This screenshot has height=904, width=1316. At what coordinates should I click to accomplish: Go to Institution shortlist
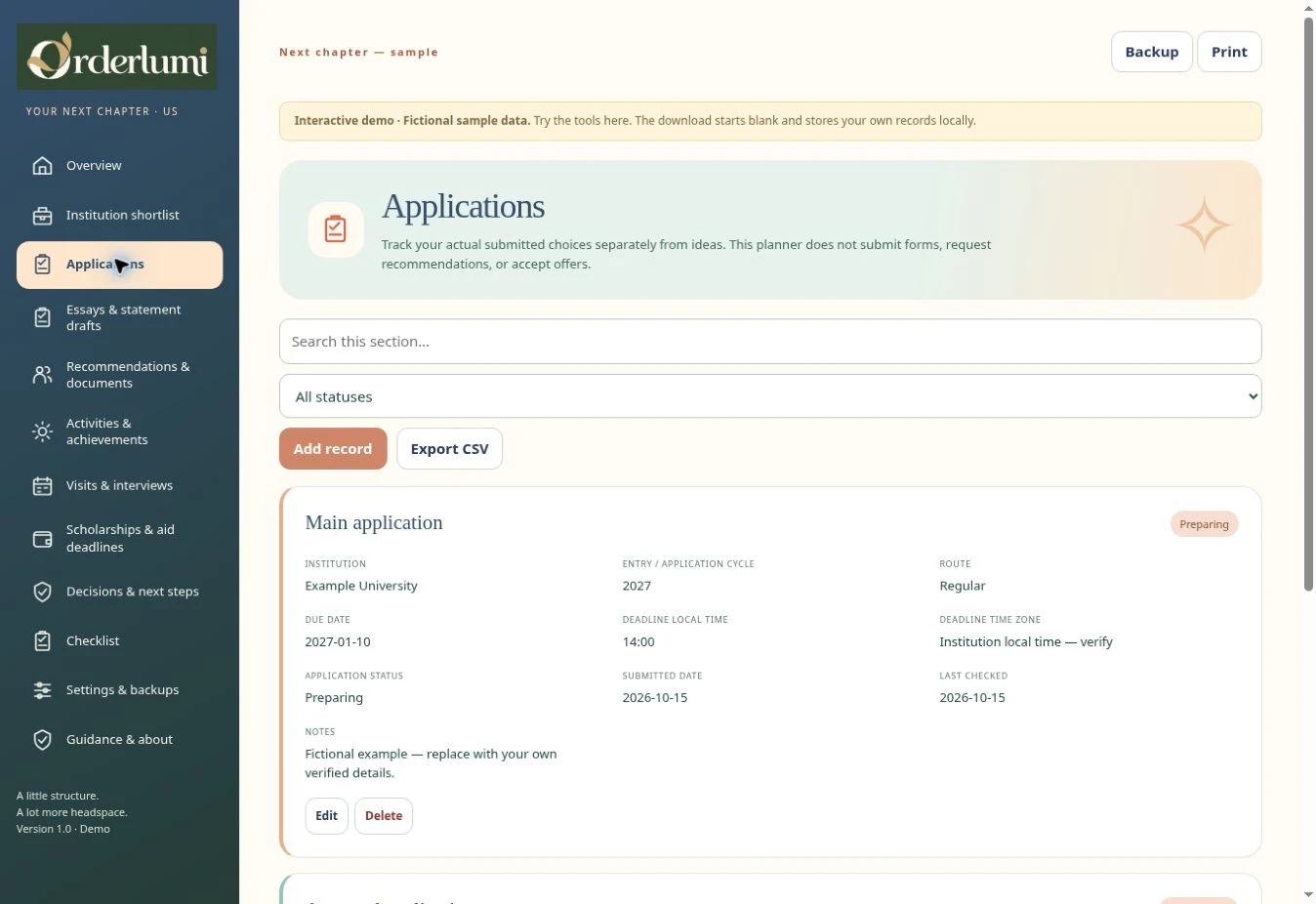tap(119, 216)
